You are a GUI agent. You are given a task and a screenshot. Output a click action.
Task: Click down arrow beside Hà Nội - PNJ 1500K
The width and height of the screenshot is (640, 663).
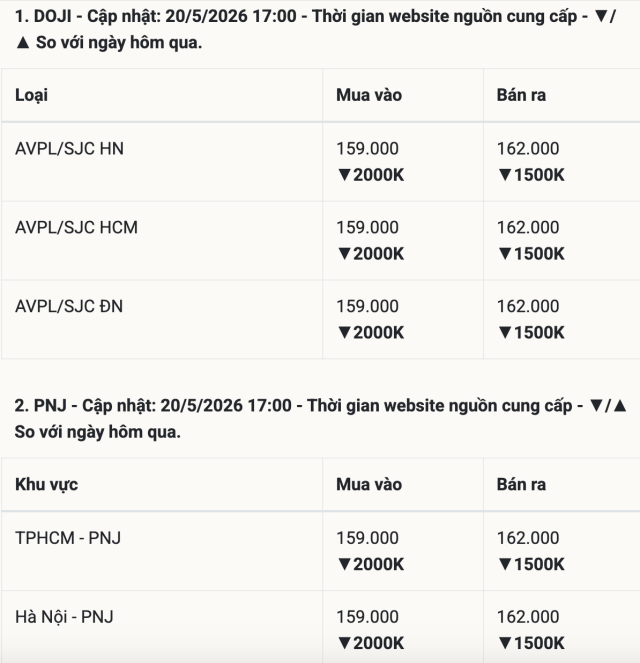pyautogui.click(x=505, y=643)
